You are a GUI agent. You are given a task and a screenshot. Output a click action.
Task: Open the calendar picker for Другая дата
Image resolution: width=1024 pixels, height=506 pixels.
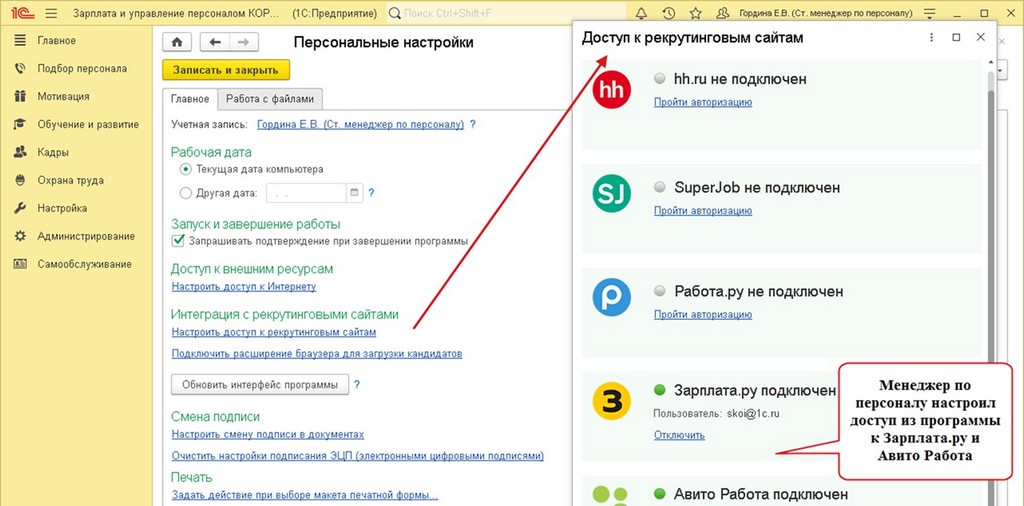coord(354,193)
